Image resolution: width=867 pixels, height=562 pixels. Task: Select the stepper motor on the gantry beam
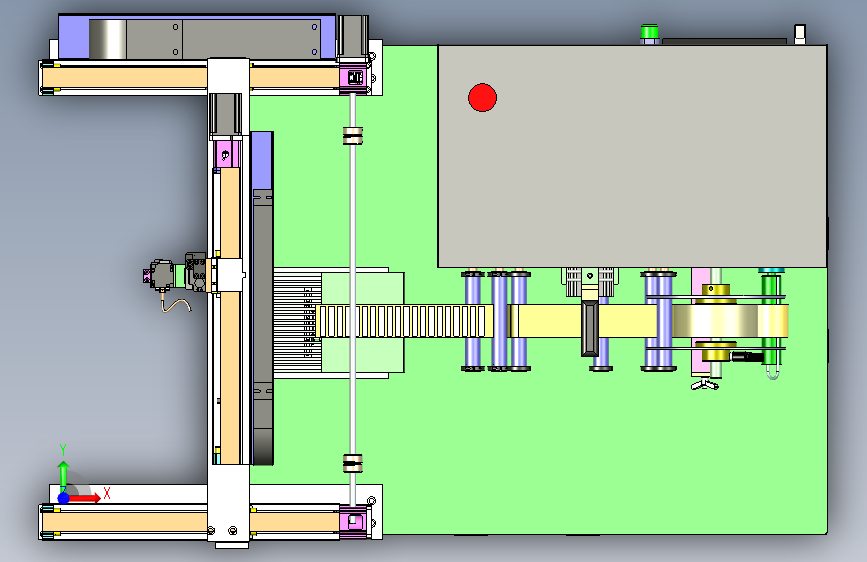coord(225,116)
